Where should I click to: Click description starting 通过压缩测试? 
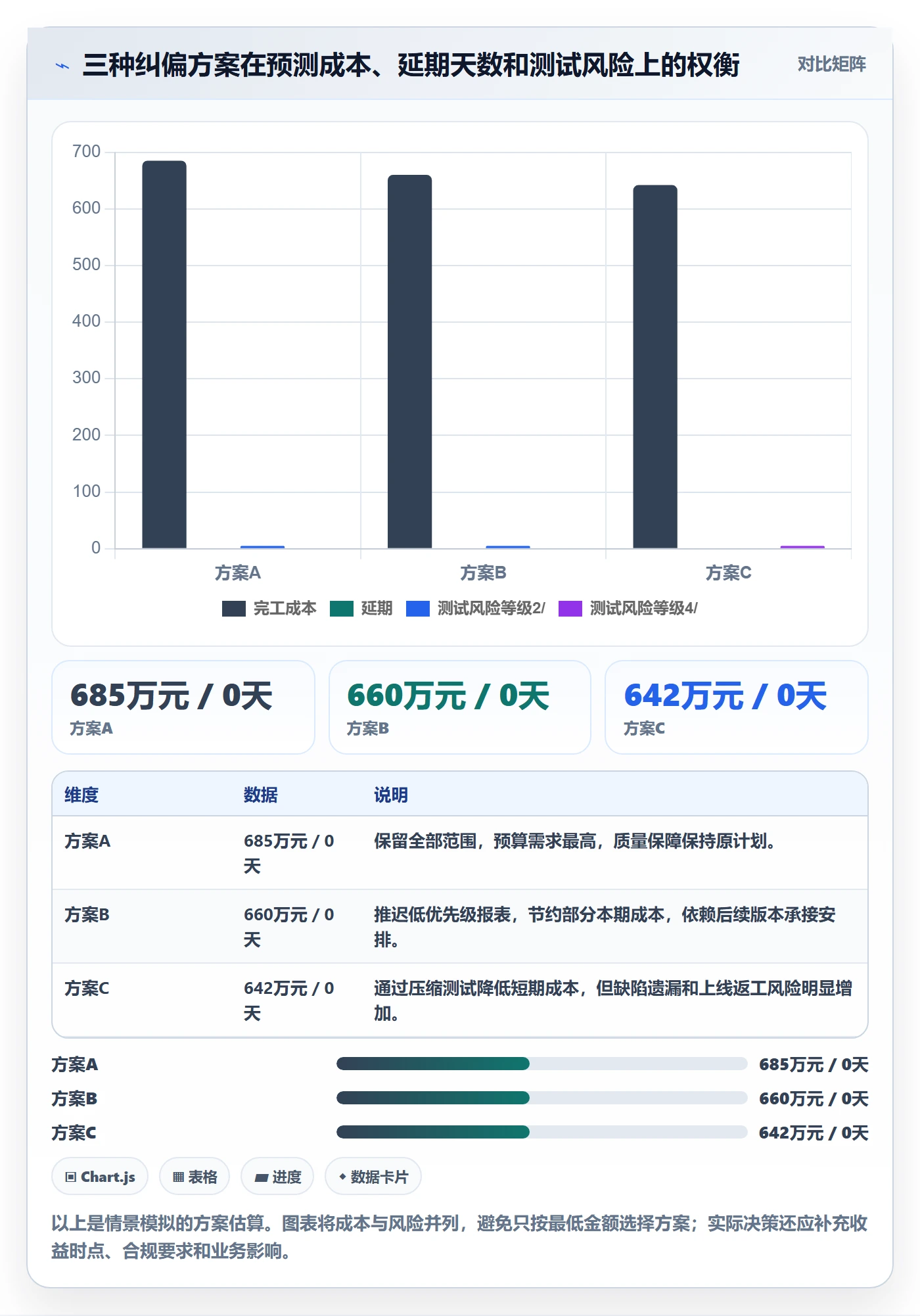(x=613, y=1000)
